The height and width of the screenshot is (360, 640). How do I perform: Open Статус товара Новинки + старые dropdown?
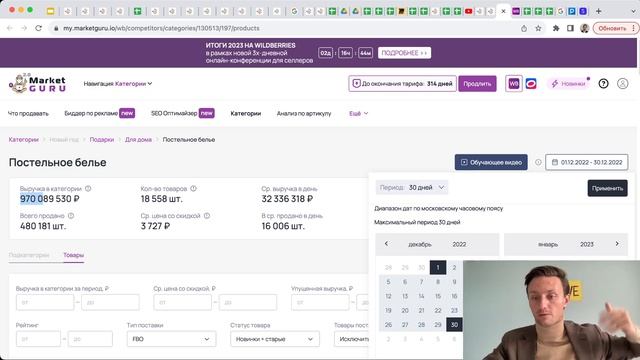pyautogui.click(x=275, y=339)
